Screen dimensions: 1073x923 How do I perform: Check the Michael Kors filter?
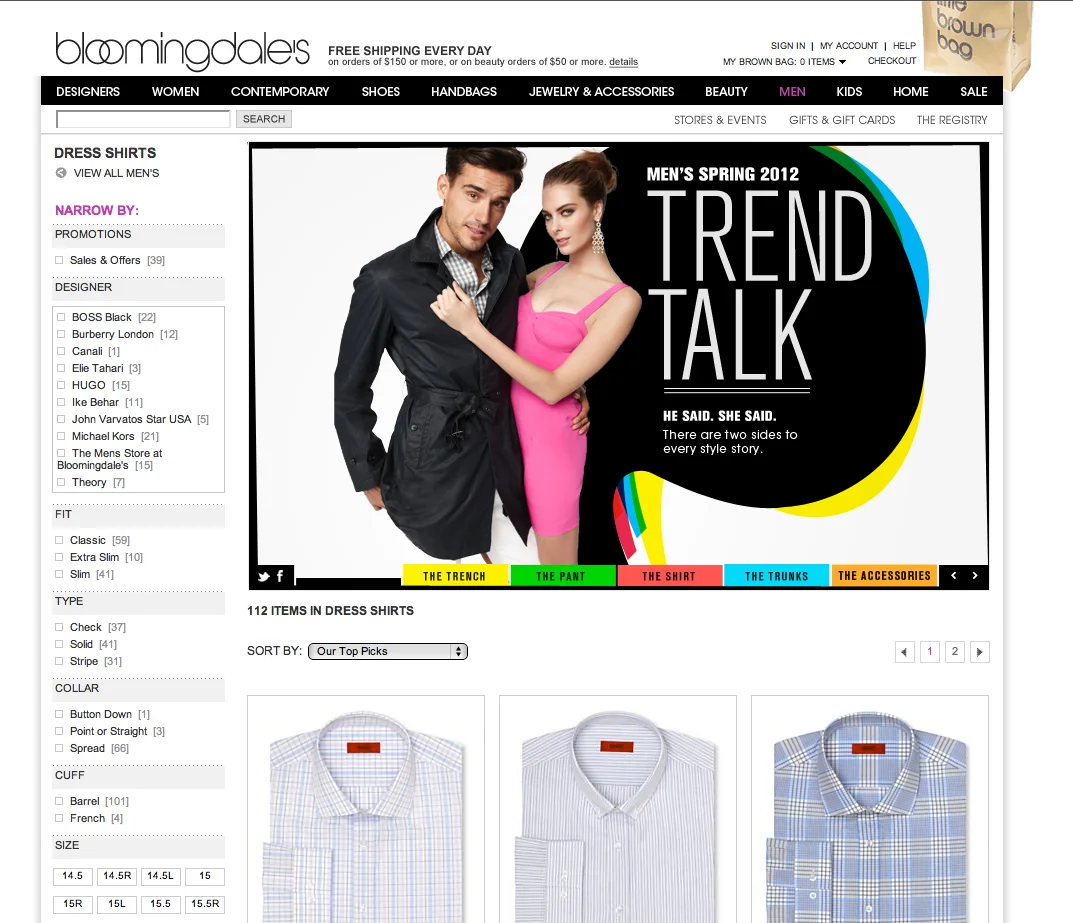(61, 437)
